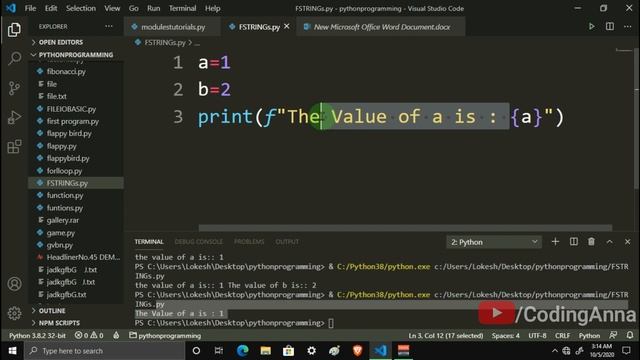
Task: Open the Go menu
Action: point(133,8)
